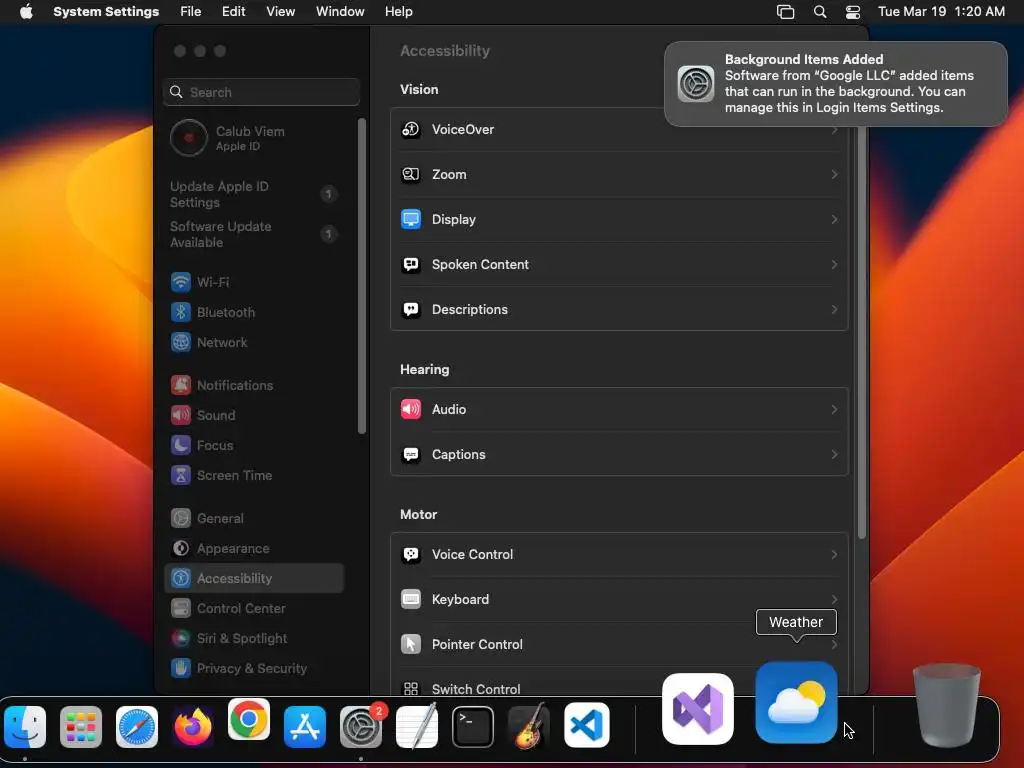Open Bluetooth settings in sidebar

pos(253,312)
